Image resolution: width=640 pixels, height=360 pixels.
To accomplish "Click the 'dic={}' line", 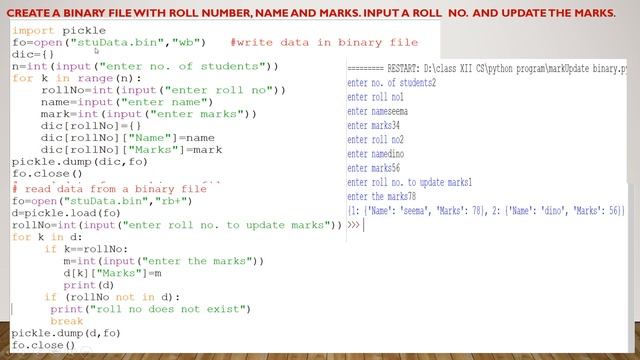I will click(x=33, y=54).
